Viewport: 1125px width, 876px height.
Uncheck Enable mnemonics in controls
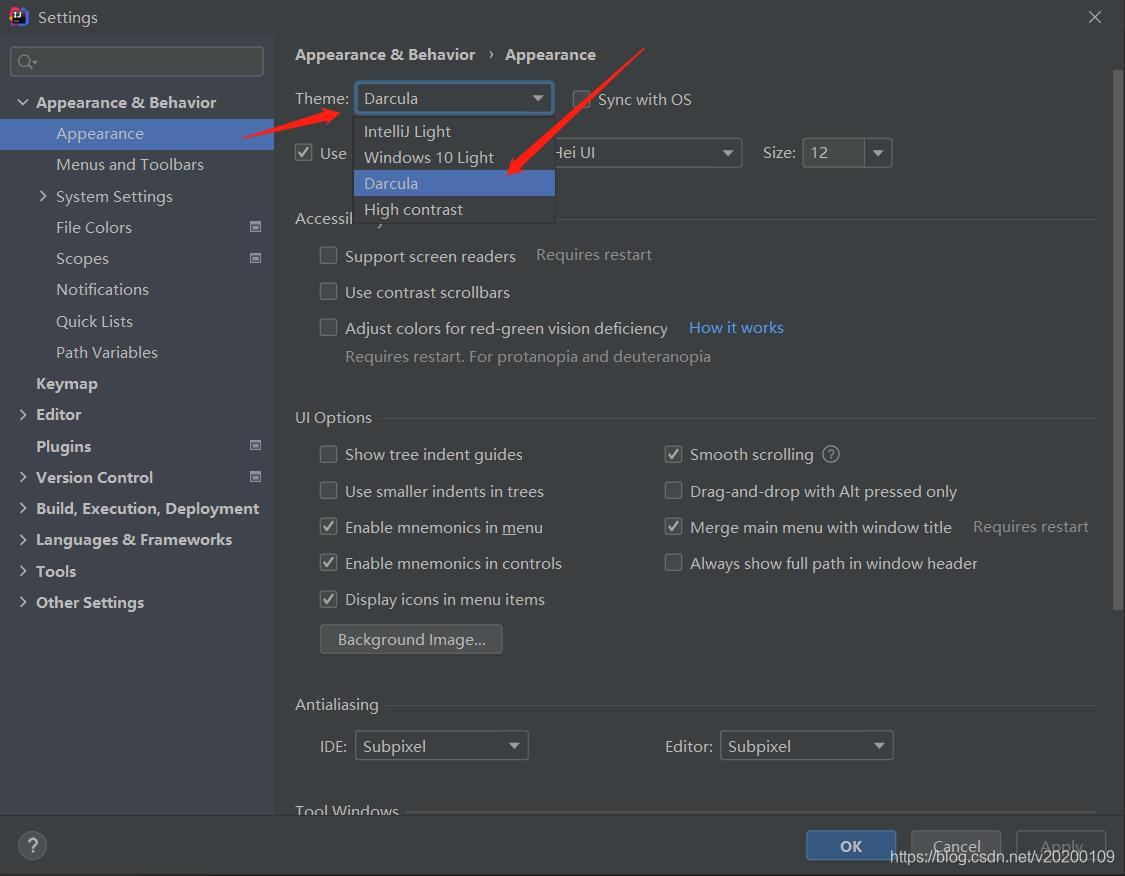[x=328, y=562]
